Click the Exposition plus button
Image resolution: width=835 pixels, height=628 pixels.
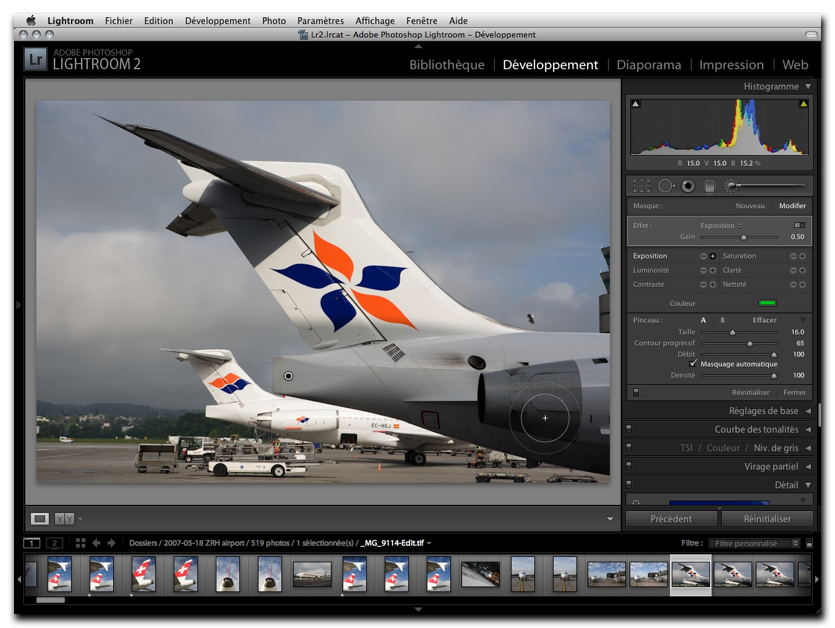[x=713, y=256]
